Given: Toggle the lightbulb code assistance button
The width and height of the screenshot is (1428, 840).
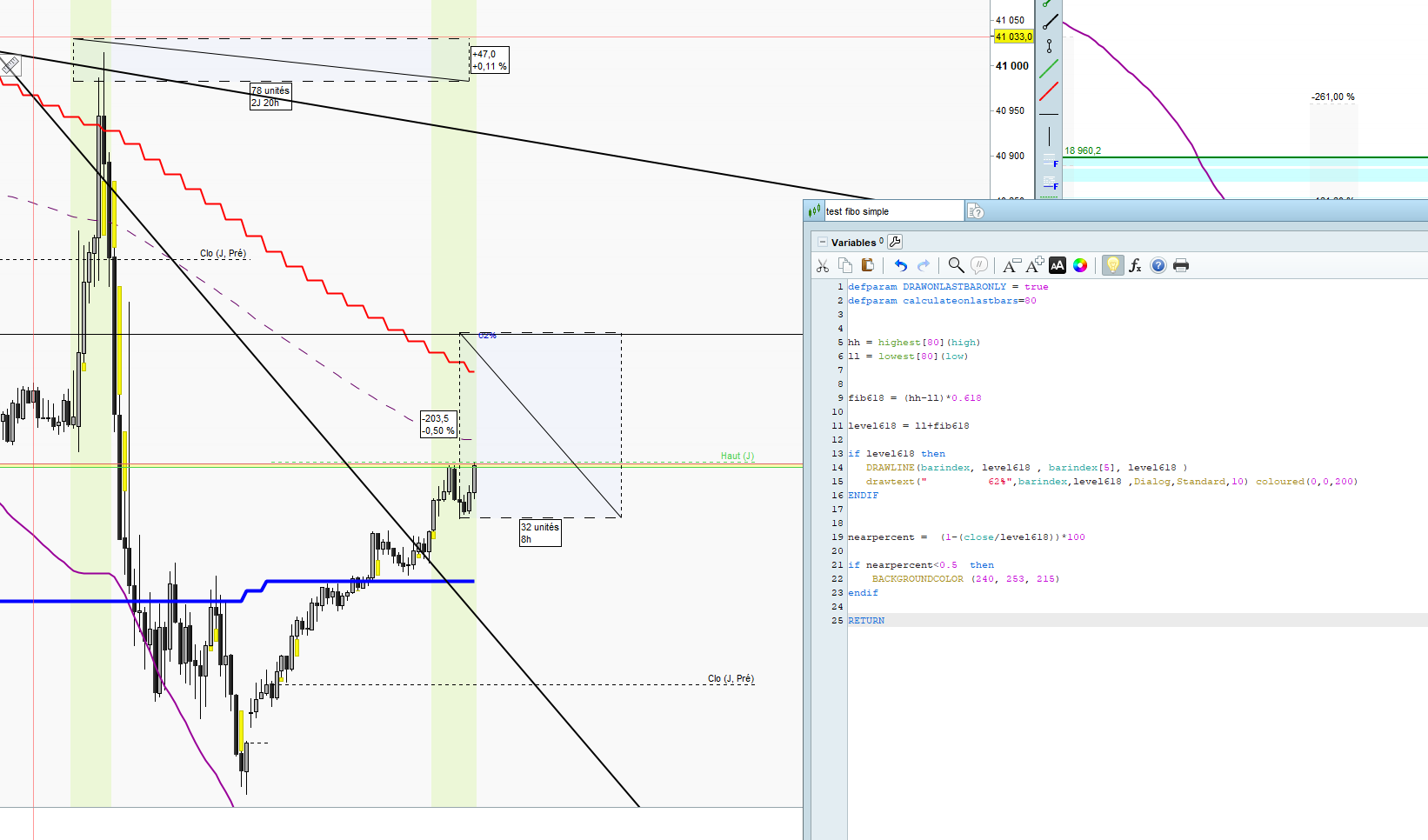Looking at the screenshot, I should [x=1112, y=265].
